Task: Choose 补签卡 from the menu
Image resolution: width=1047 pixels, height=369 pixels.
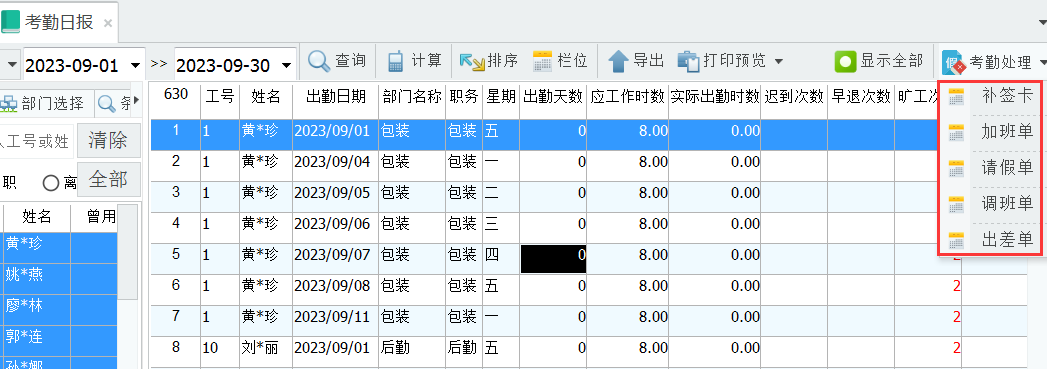Action: click(x=1008, y=95)
